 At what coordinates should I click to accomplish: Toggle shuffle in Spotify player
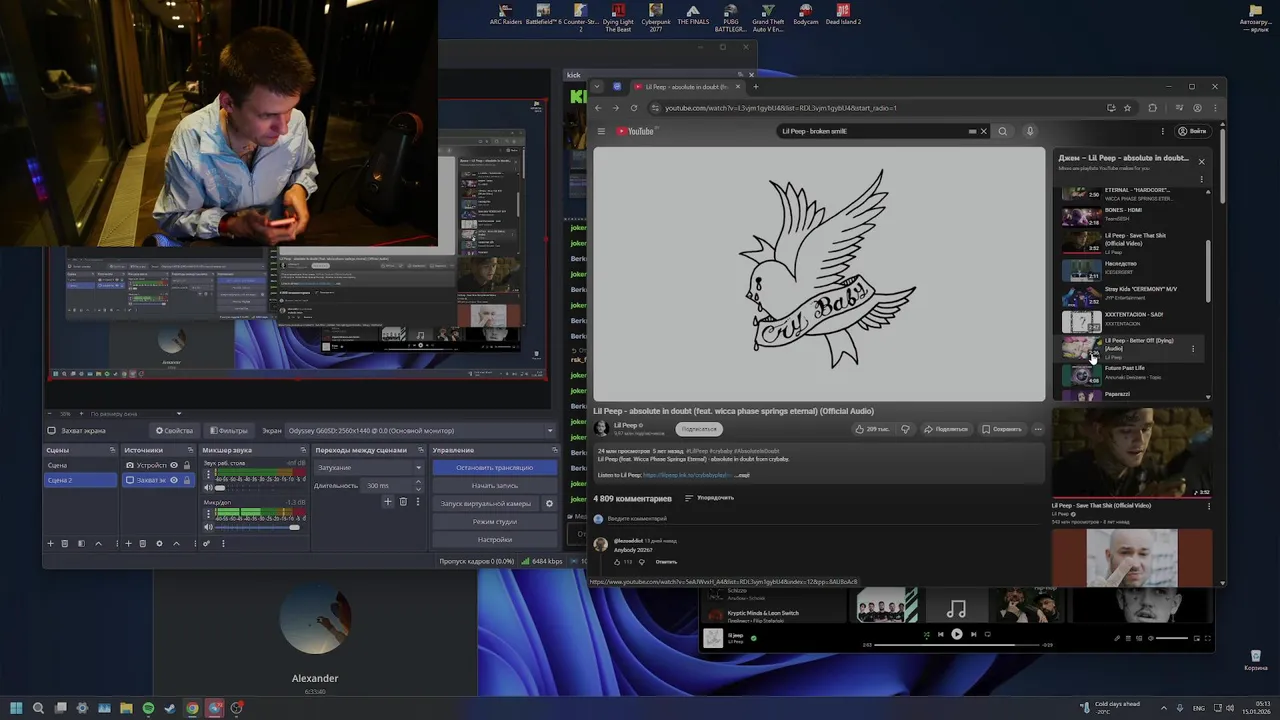pos(926,634)
